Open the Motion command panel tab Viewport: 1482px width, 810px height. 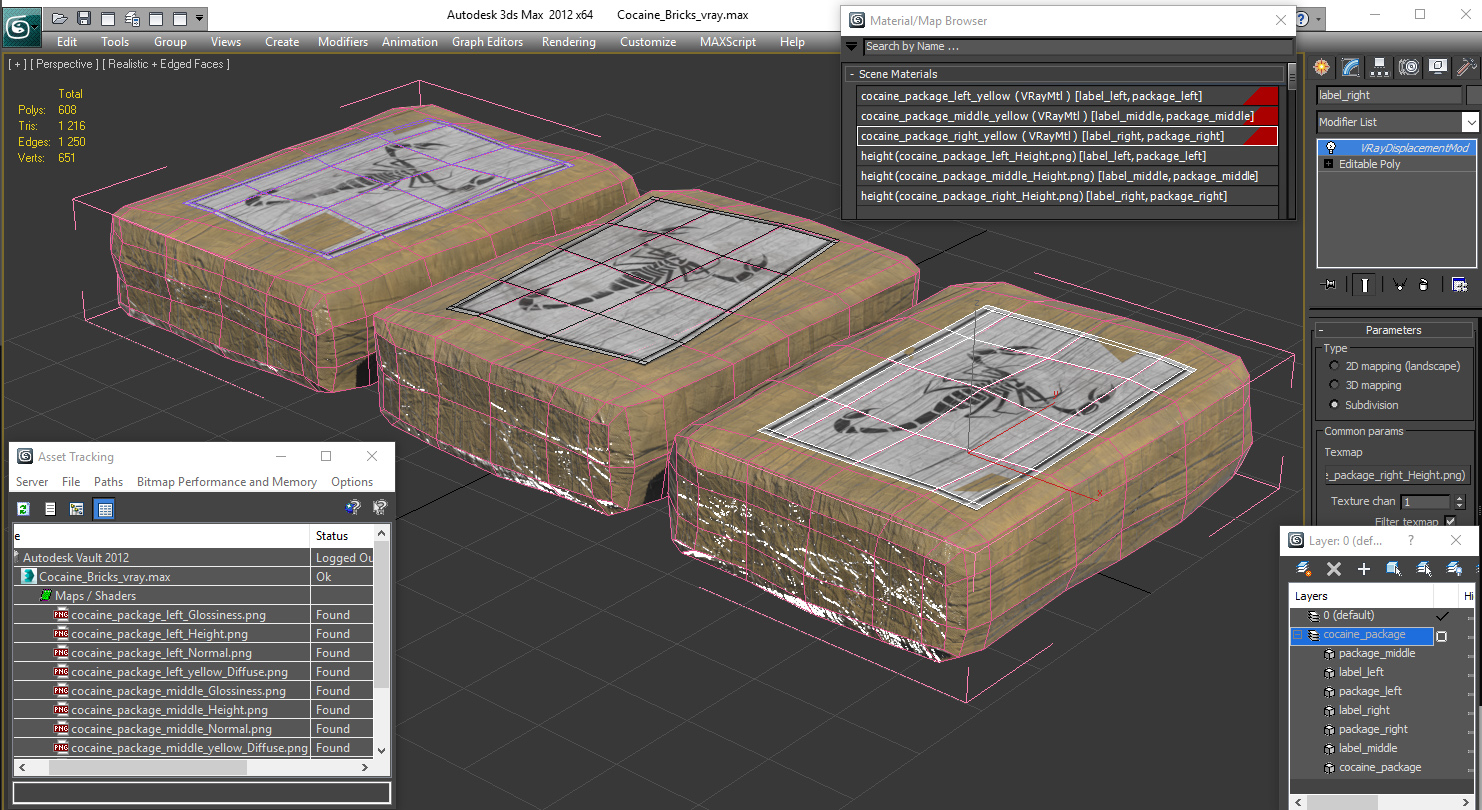(x=1409, y=67)
